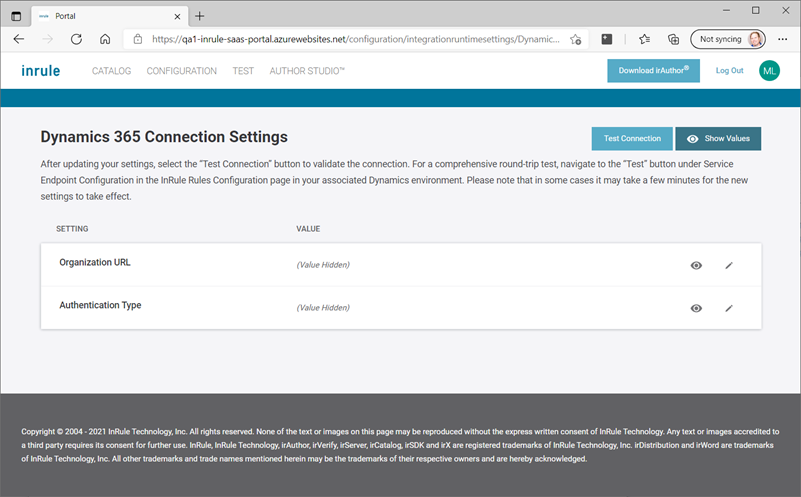The height and width of the screenshot is (497, 801).
Task: Edit Authentication Type with pencil icon
Action: click(x=729, y=308)
